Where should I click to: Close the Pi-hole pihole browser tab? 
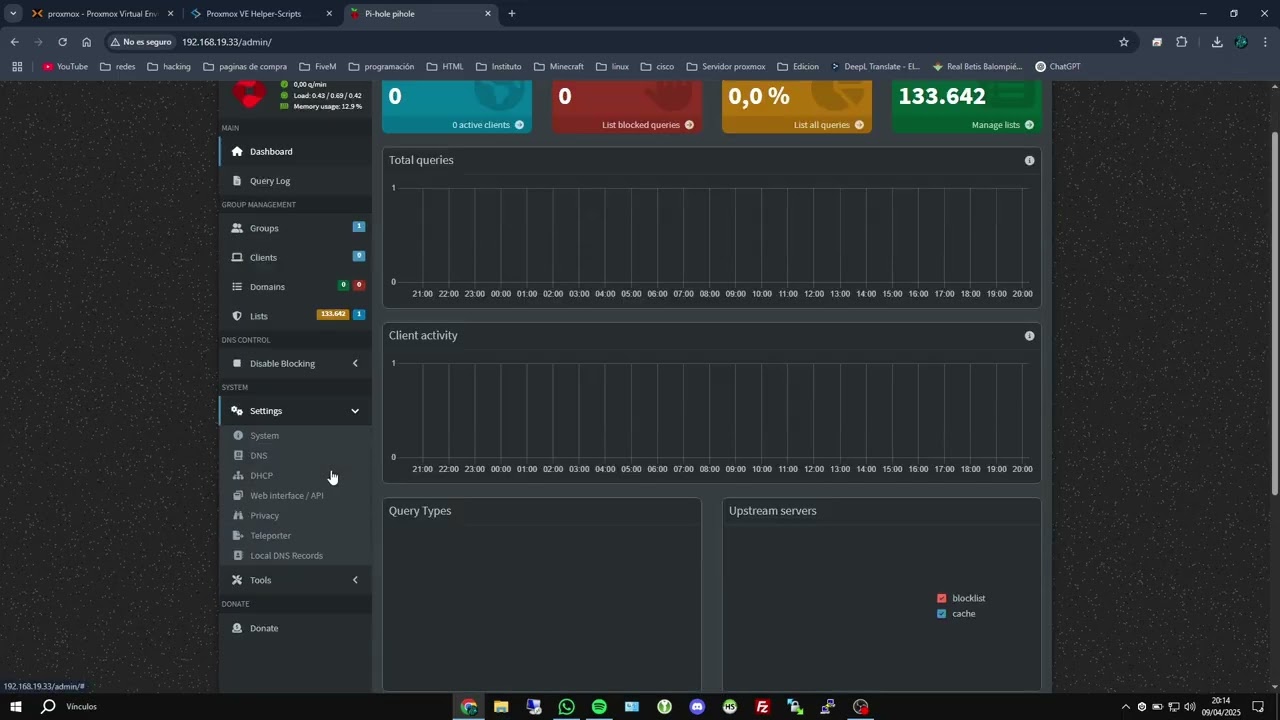(x=488, y=14)
